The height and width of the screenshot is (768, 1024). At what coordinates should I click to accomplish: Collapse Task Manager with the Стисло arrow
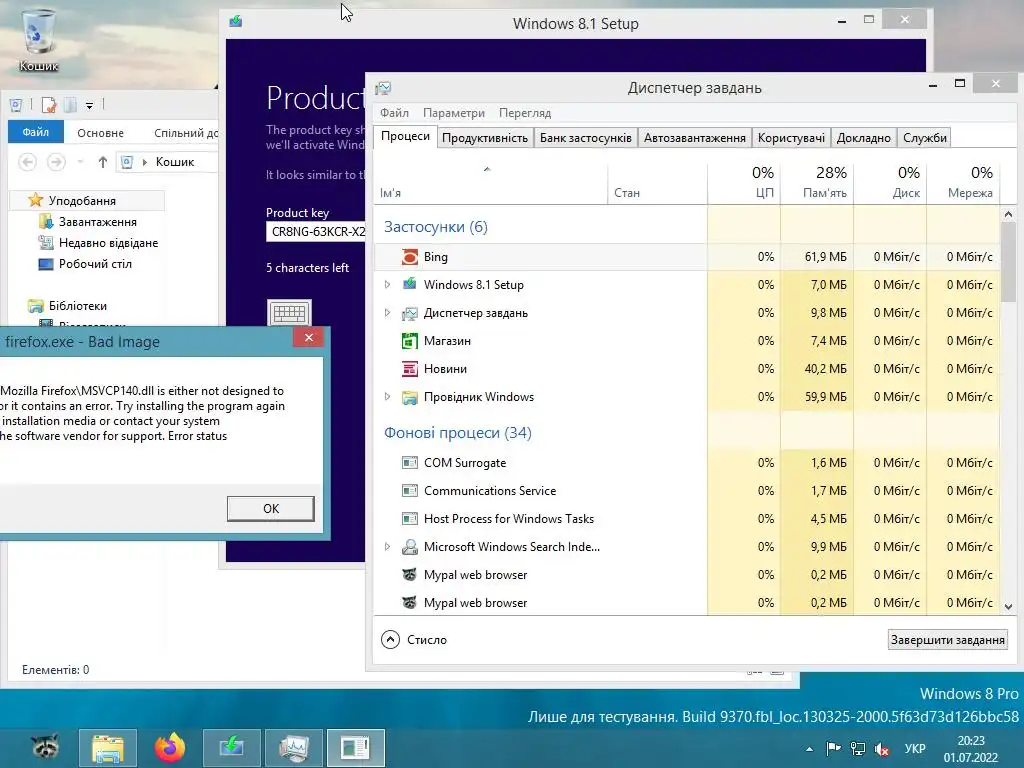[390, 639]
